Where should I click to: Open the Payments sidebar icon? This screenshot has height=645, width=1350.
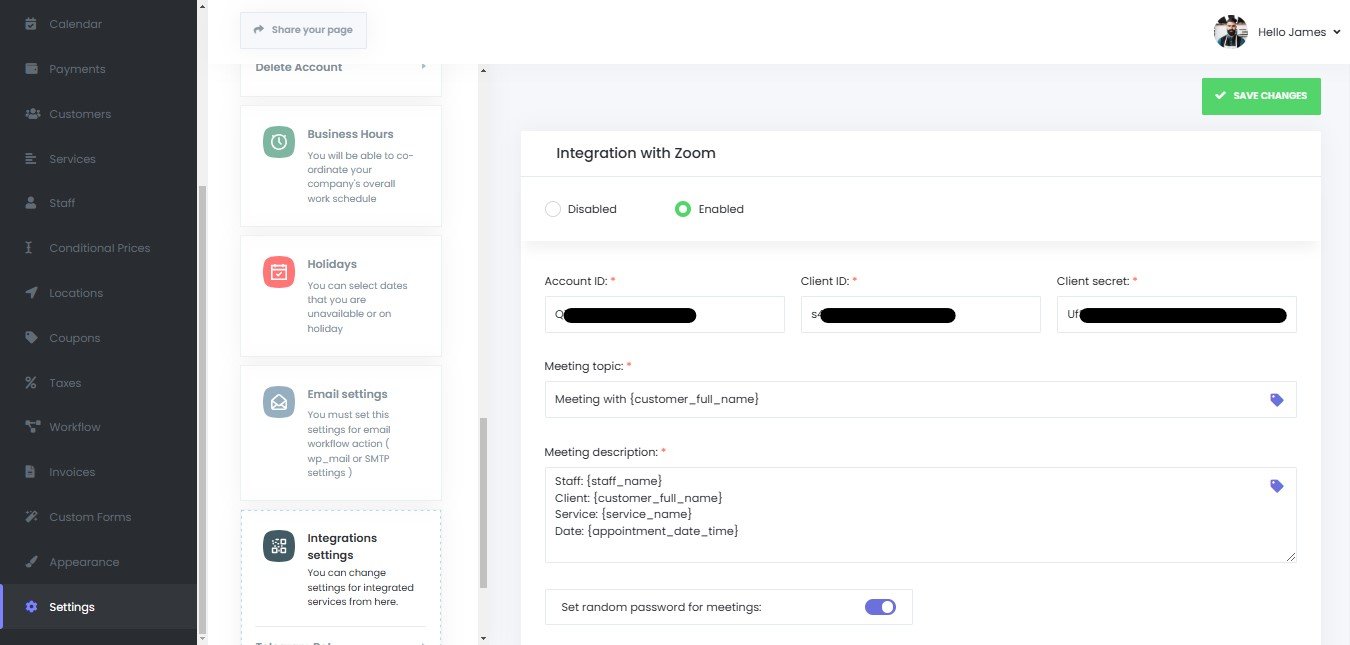31,69
